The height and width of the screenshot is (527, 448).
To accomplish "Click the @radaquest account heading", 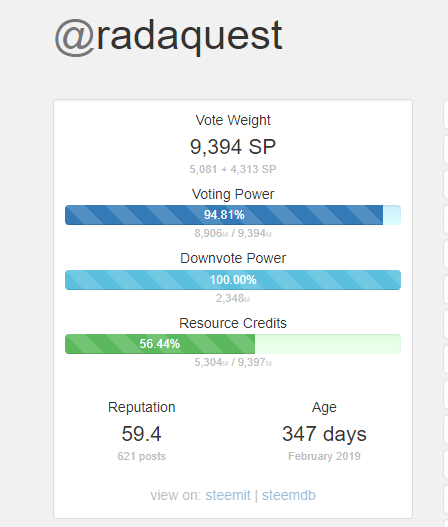I will click(x=168, y=36).
